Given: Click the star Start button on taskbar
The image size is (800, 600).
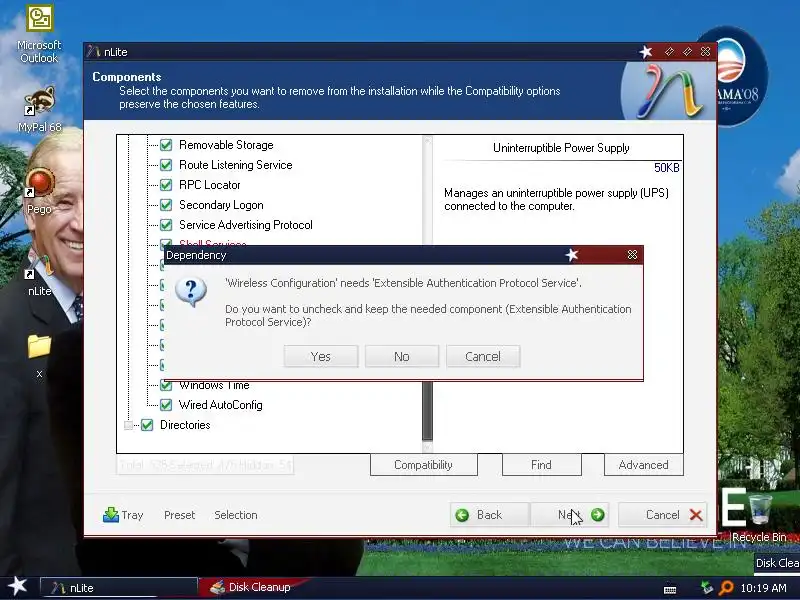Looking at the screenshot, I should click(17, 587).
